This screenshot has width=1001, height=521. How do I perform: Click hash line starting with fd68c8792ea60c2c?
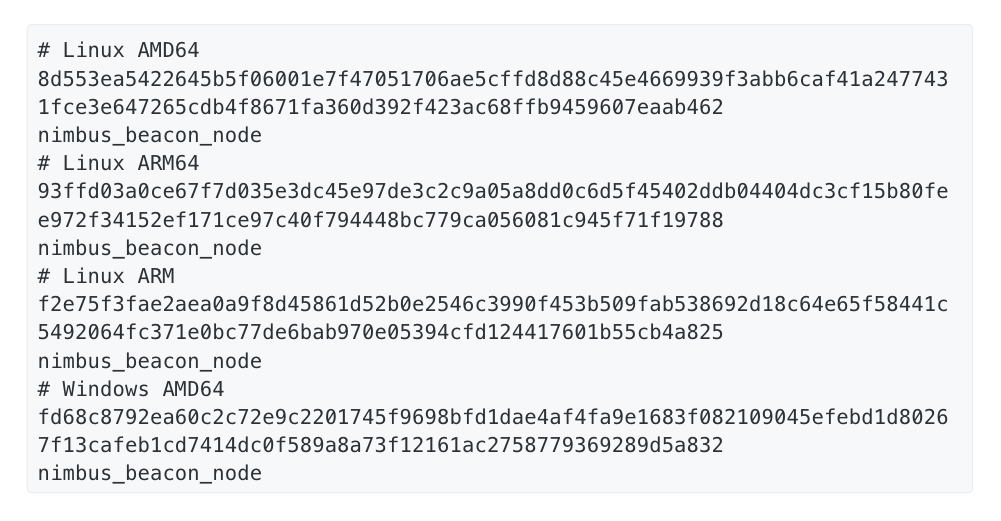click(493, 417)
